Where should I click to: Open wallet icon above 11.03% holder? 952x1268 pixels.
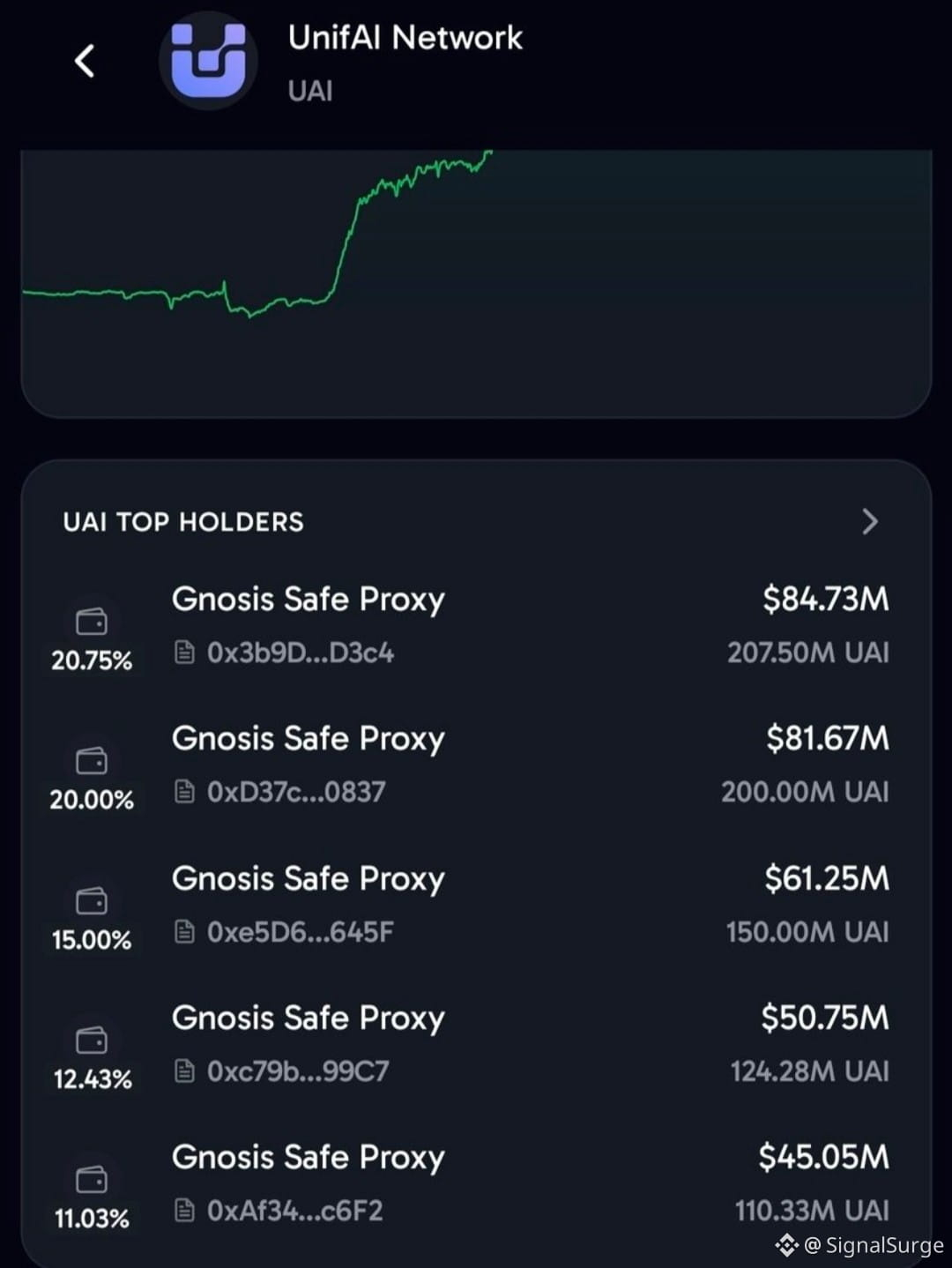coord(92,1180)
